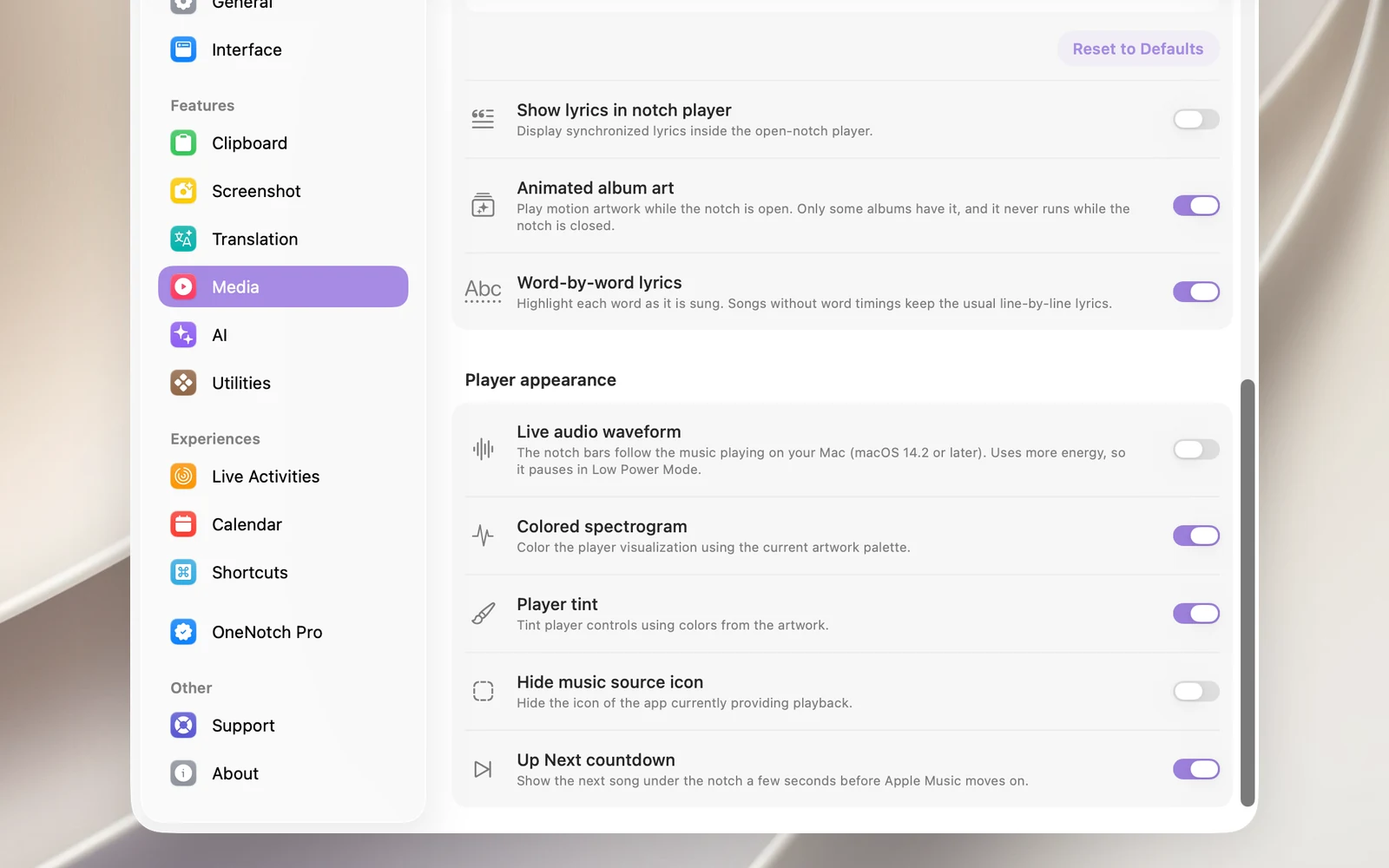Click the dashed square Hide music source icon
This screenshot has width=1389, height=868.
(x=483, y=691)
